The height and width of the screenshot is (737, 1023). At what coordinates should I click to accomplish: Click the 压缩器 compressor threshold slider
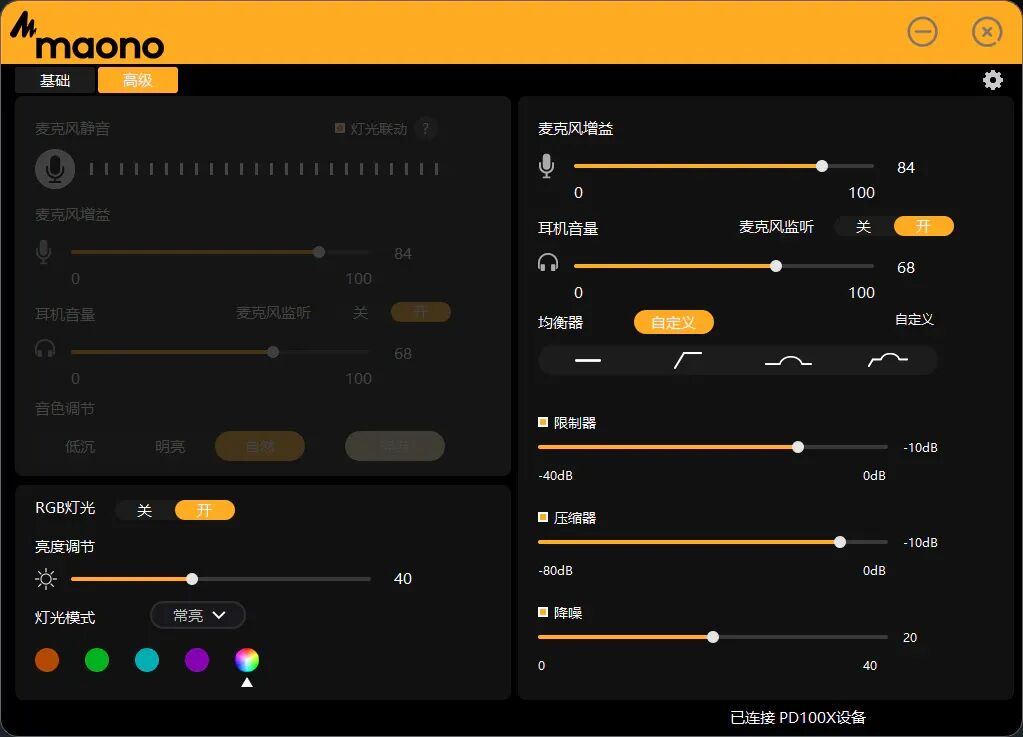tap(712, 542)
